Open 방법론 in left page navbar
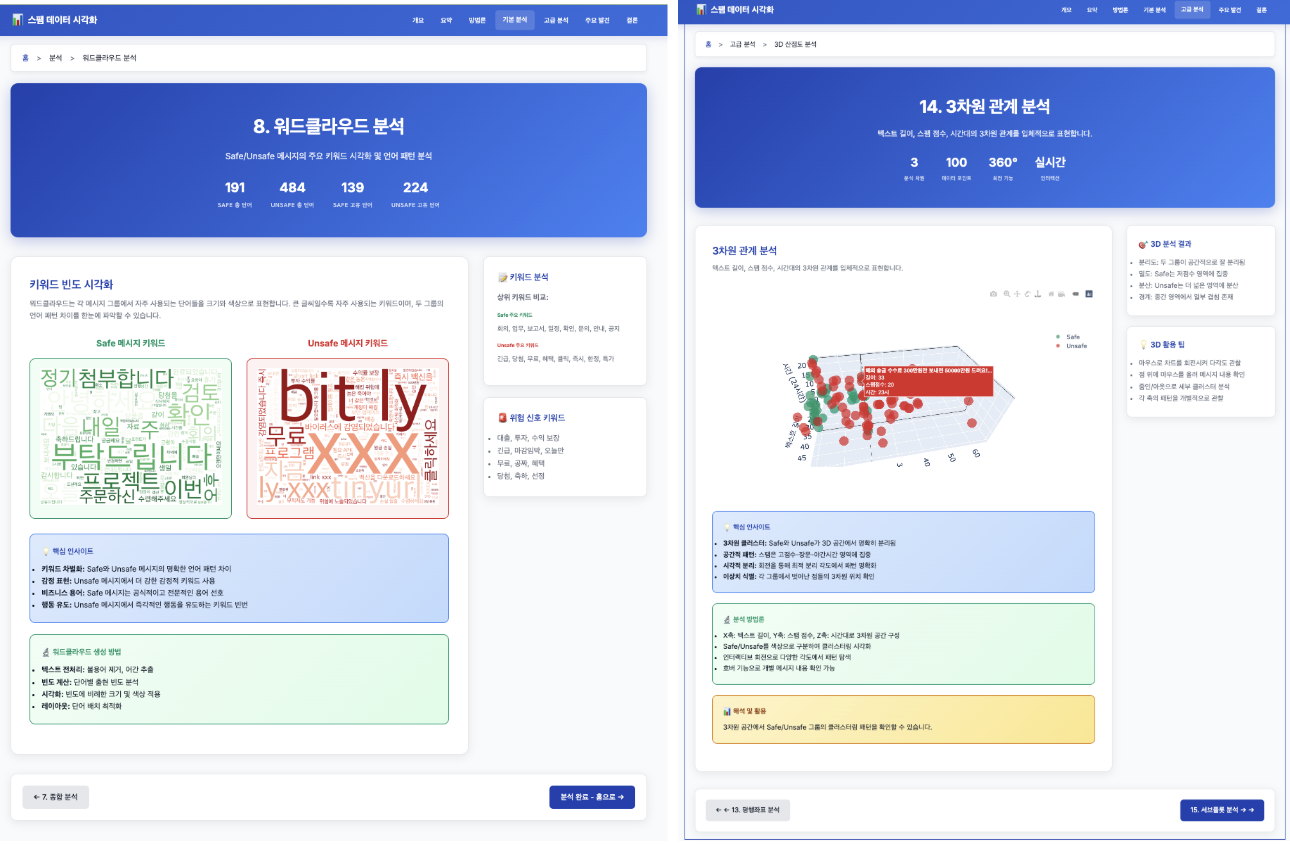This screenshot has width=1290, height=844. pyautogui.click(x=477, y=20)
